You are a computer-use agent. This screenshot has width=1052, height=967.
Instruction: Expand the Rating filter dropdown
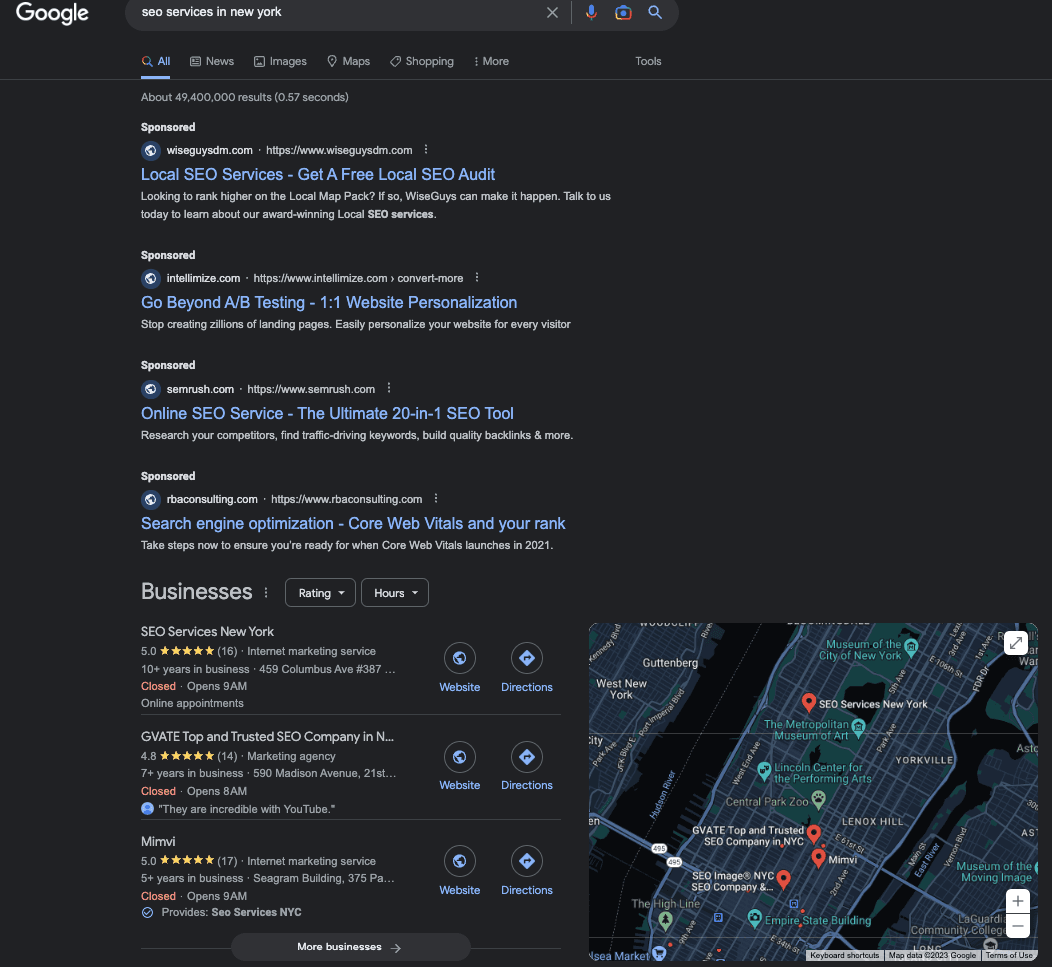pos(320,593)
